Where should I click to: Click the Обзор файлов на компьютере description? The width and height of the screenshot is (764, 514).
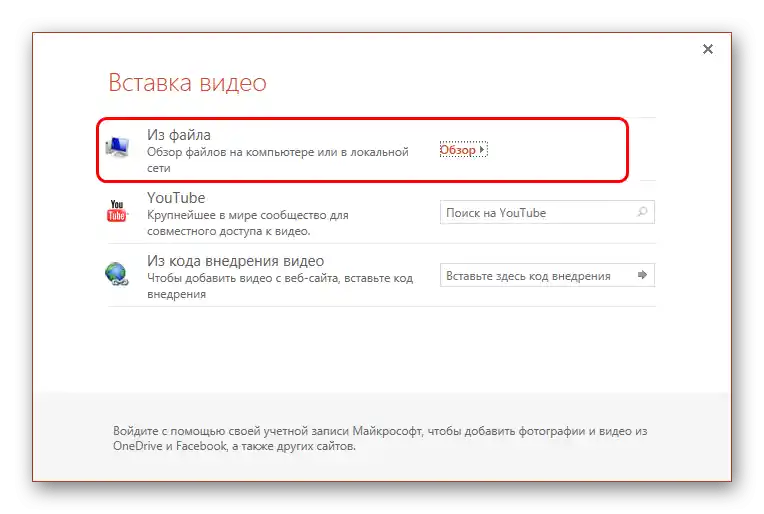pos(278,160)
